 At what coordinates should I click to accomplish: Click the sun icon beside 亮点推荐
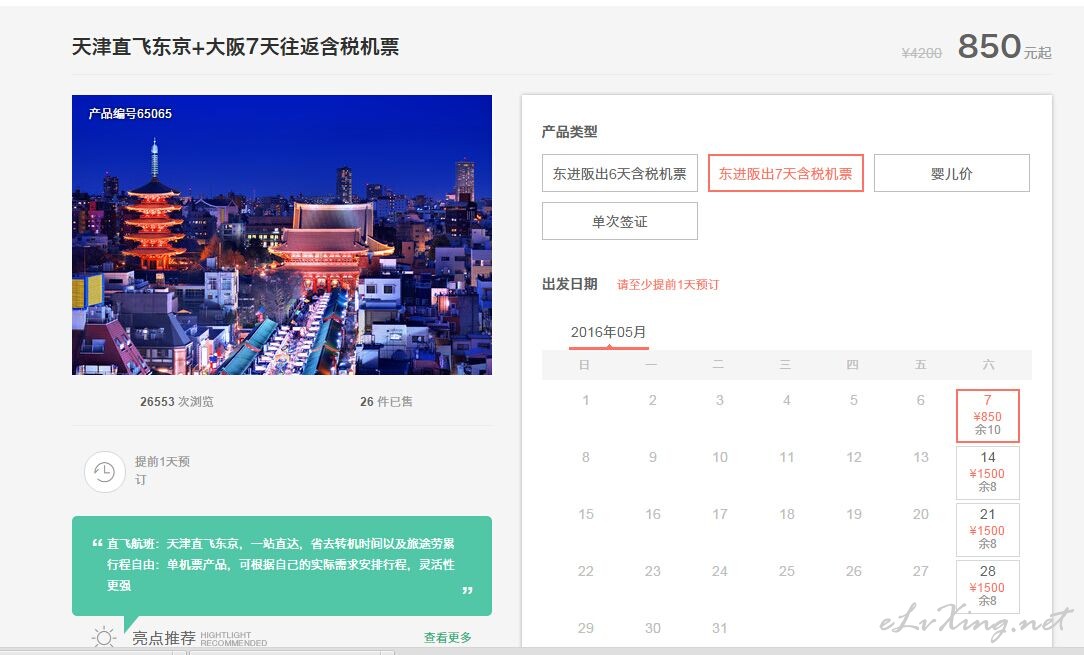point(104,637)
